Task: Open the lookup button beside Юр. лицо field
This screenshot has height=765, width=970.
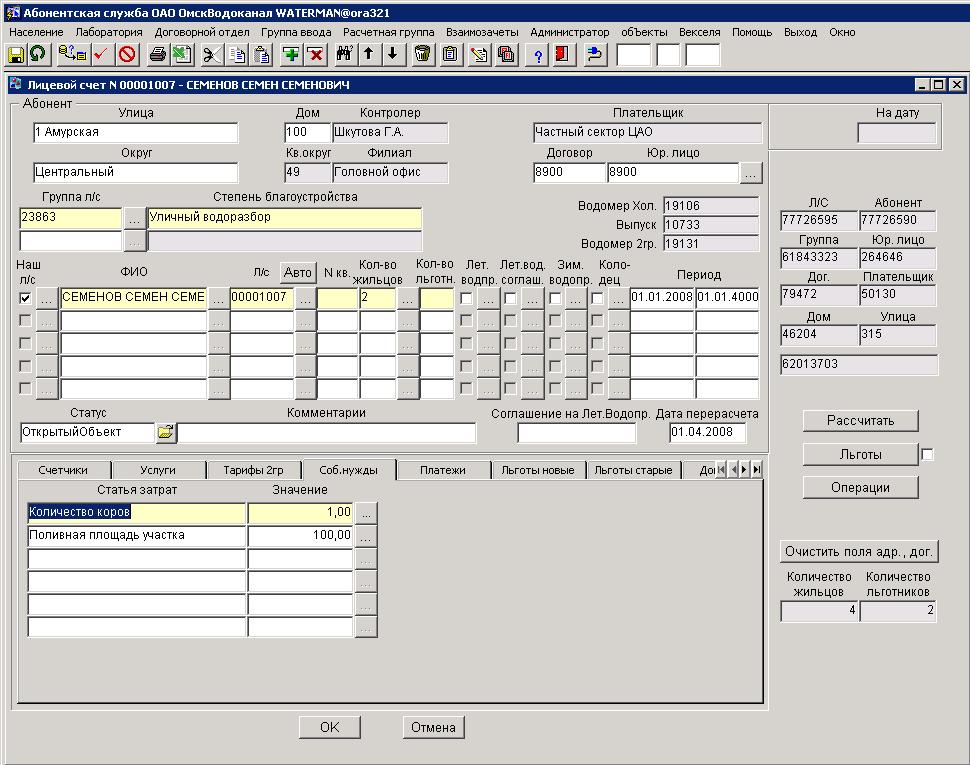Action: [751, 173]
